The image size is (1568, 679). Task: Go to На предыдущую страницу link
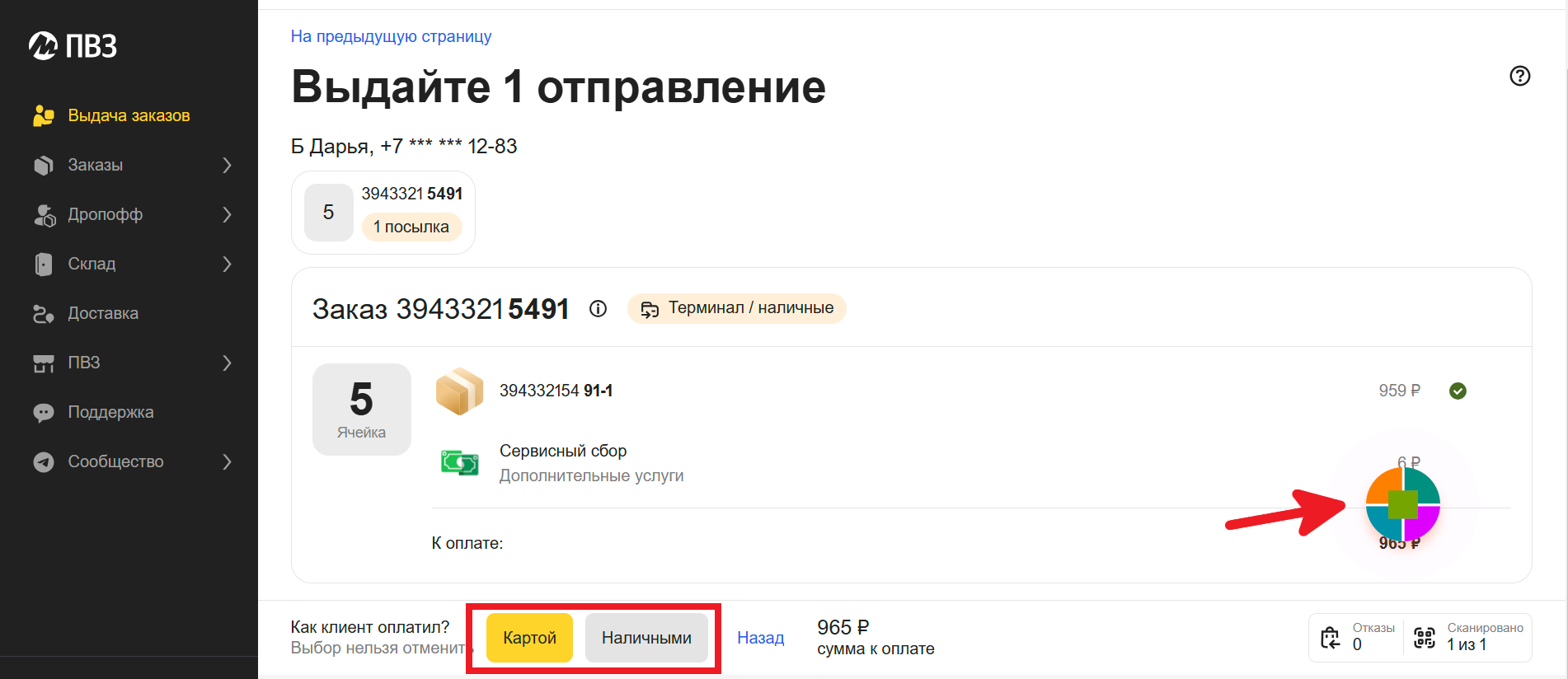coord(391,36)
